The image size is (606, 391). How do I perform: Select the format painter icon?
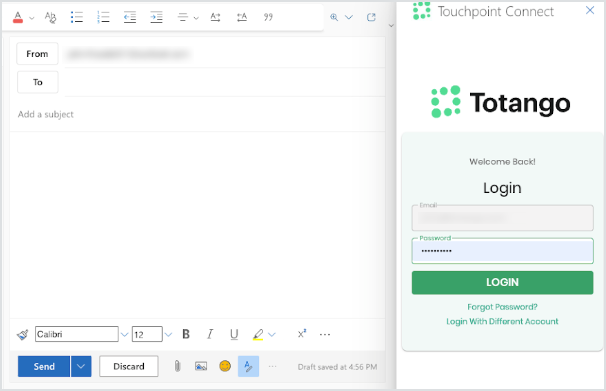pyautogui.click(x=22, y=334)
